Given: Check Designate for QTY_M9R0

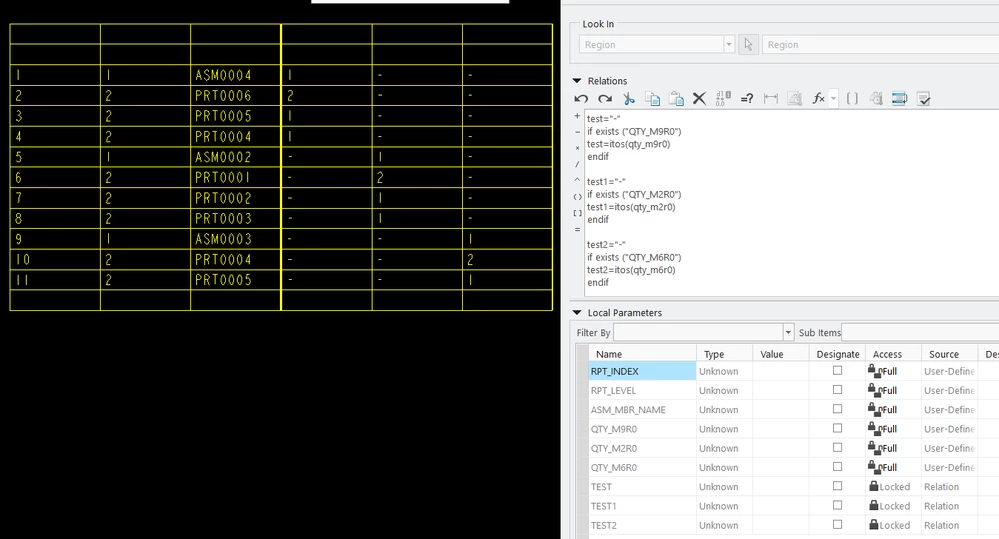Looking at the screenshot, I should point(837,428).
